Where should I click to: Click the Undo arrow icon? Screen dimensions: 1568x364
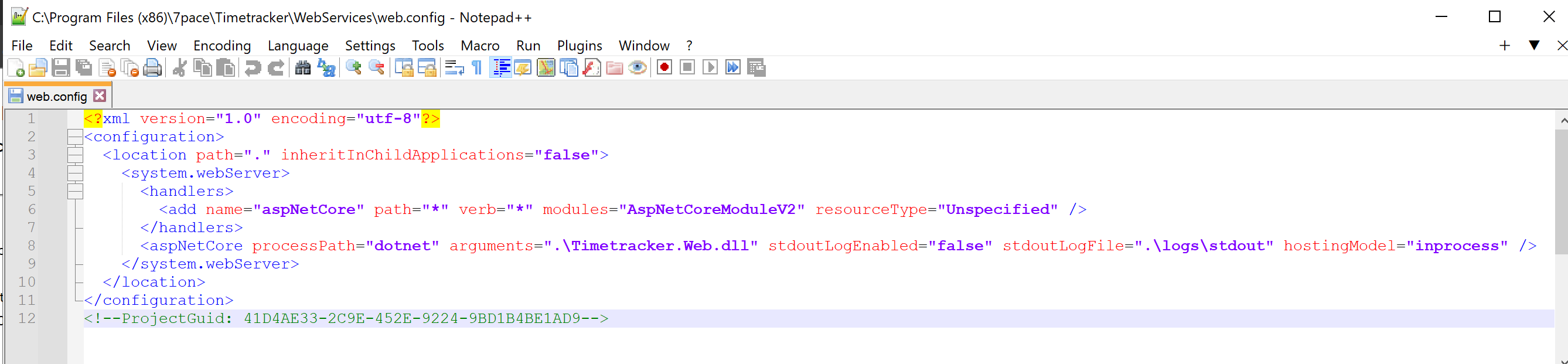(x=253, y=67)
